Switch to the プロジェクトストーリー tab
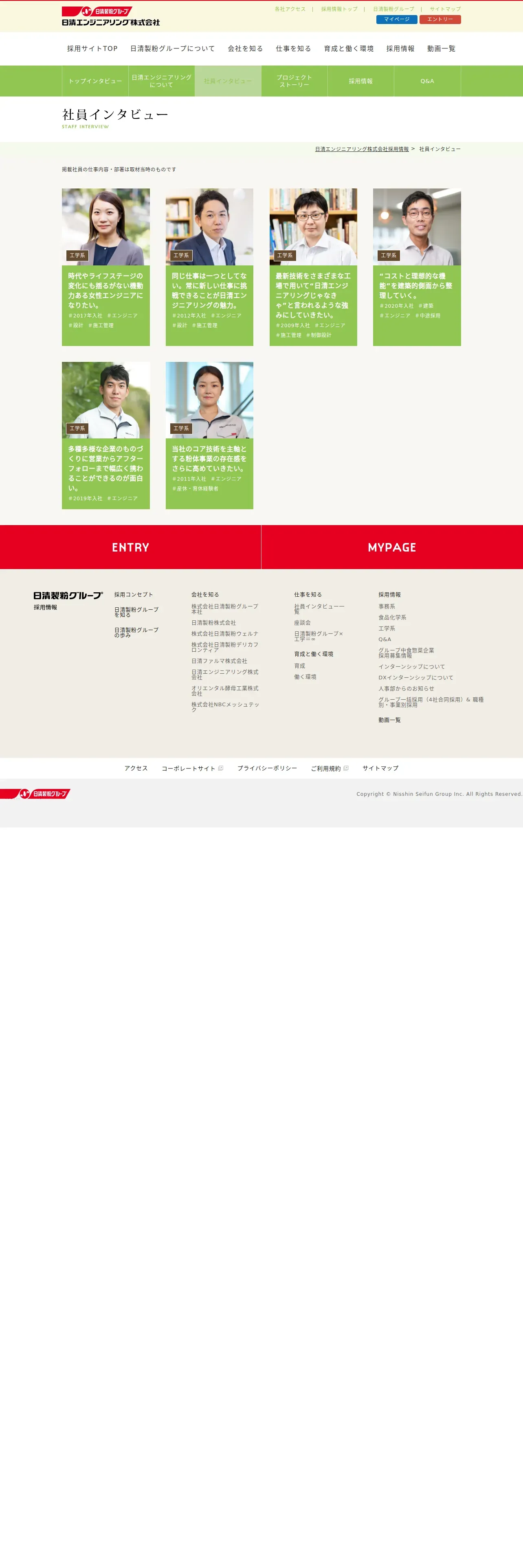The width and height of the screenshot is (523, 1568). pyautogui.click(x=294, y=81)
